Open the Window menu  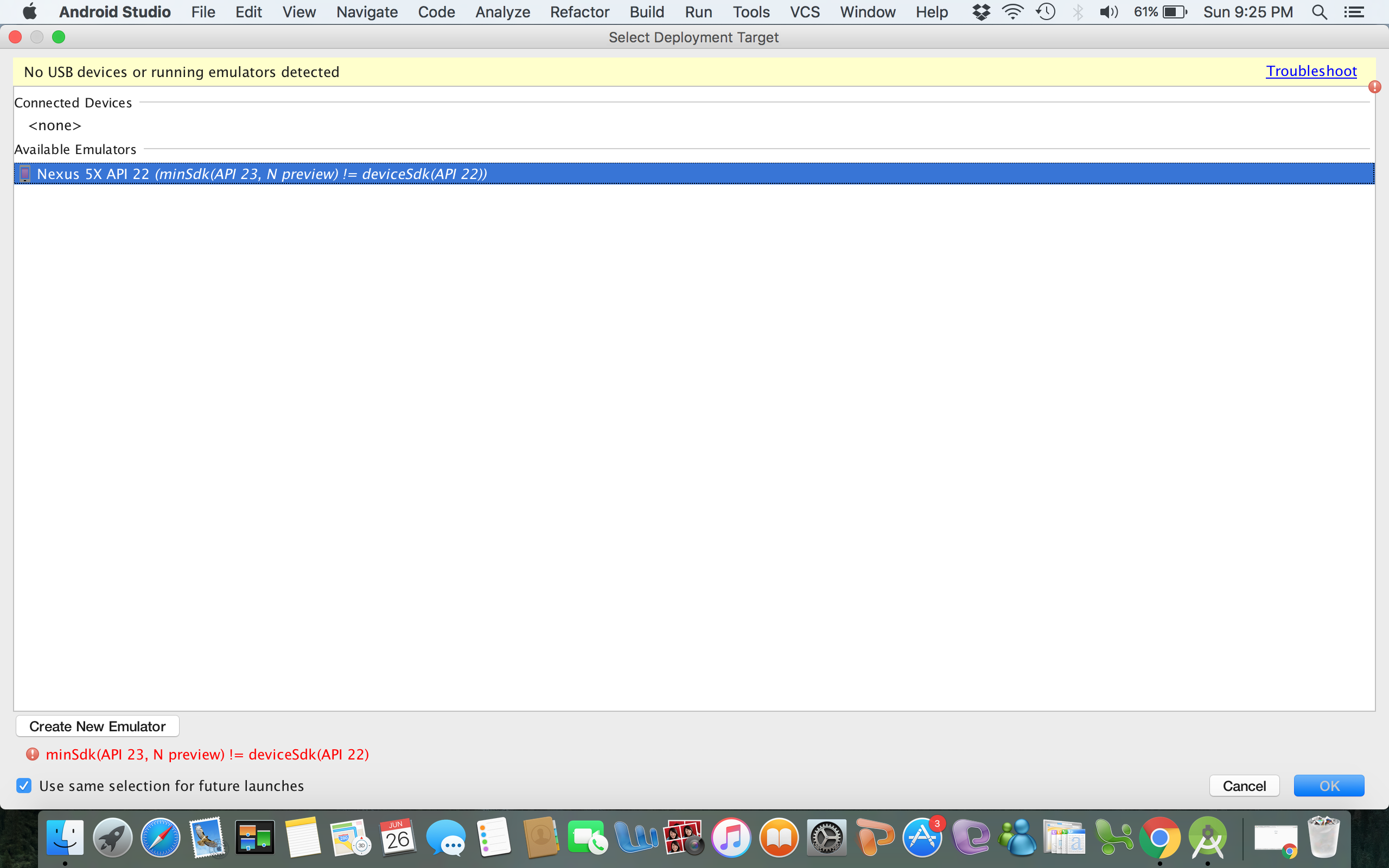pyautogui.click(x=868, y=12)
